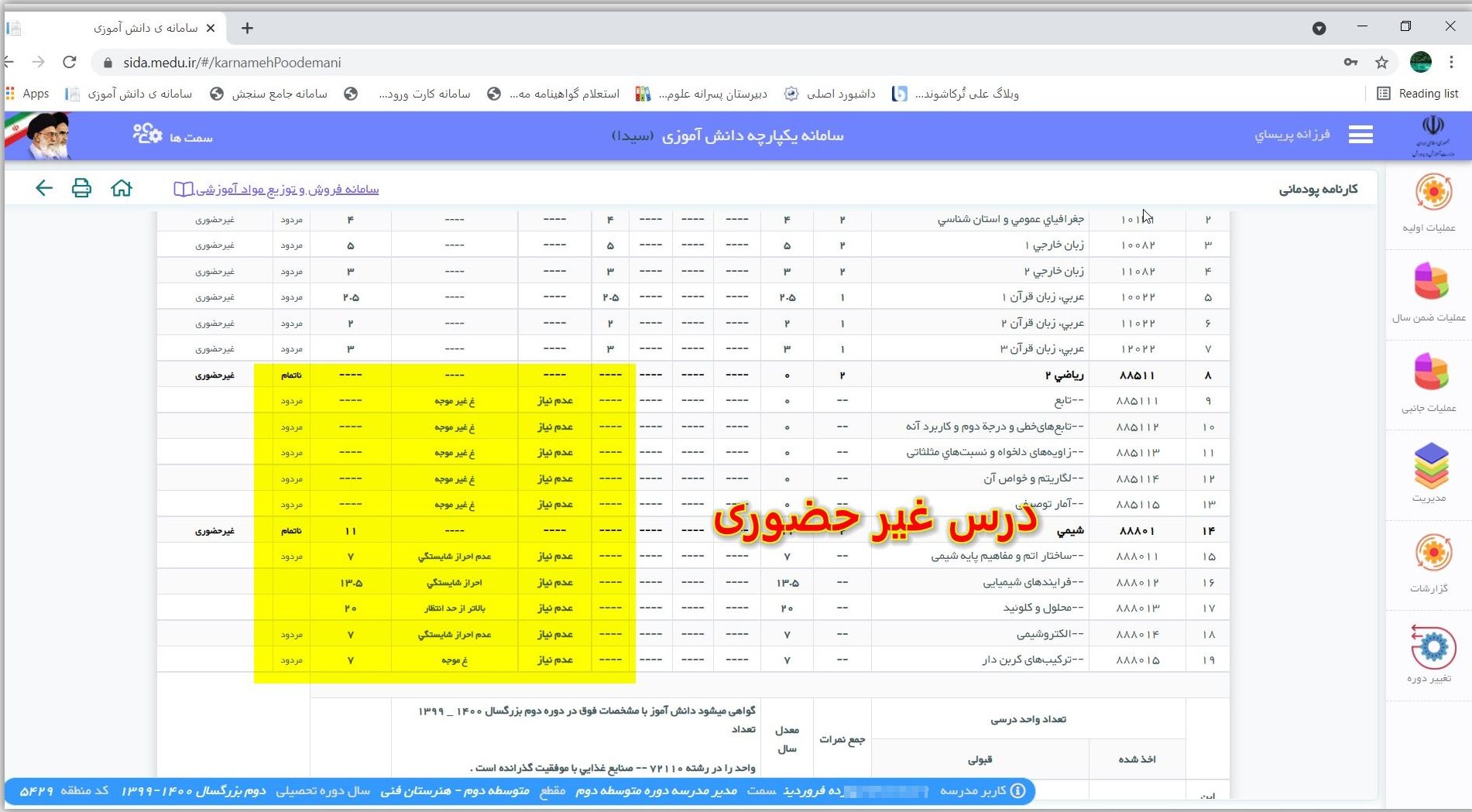Open the عملیات ضمن سال sidebar icon
The height and width of the screenshot is (812, 1472).
point(1431,281)
